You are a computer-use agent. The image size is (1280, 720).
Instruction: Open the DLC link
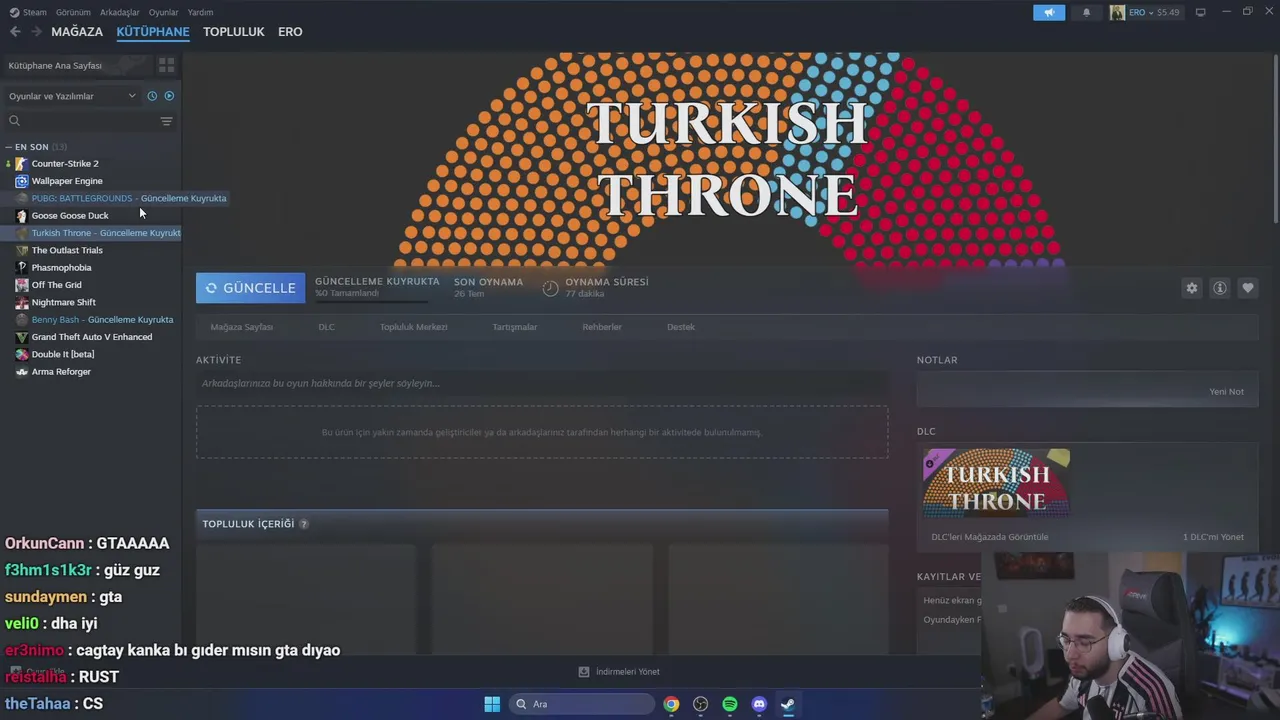(x=326, y=327)
